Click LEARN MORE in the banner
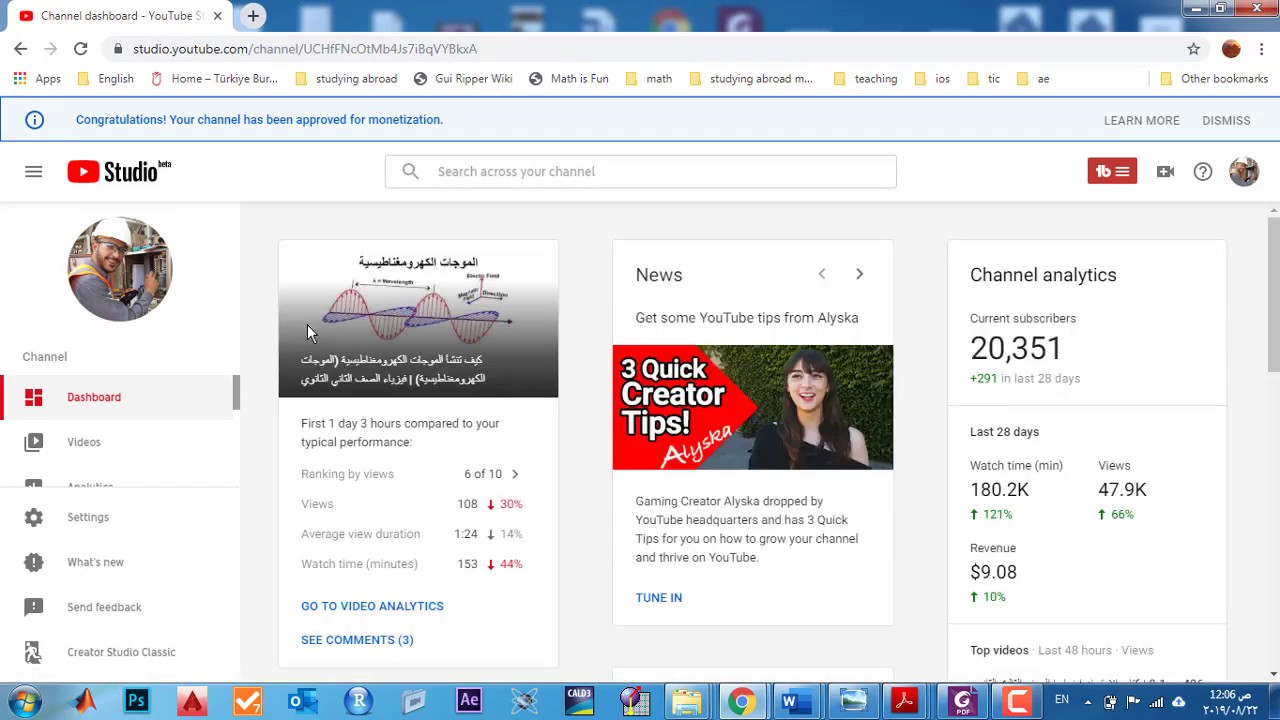 coord(1141,120)
